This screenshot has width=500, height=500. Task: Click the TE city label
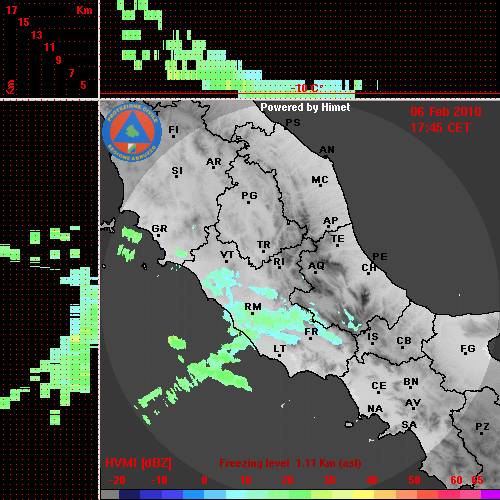pyautogui.click(x=338, y=239)
